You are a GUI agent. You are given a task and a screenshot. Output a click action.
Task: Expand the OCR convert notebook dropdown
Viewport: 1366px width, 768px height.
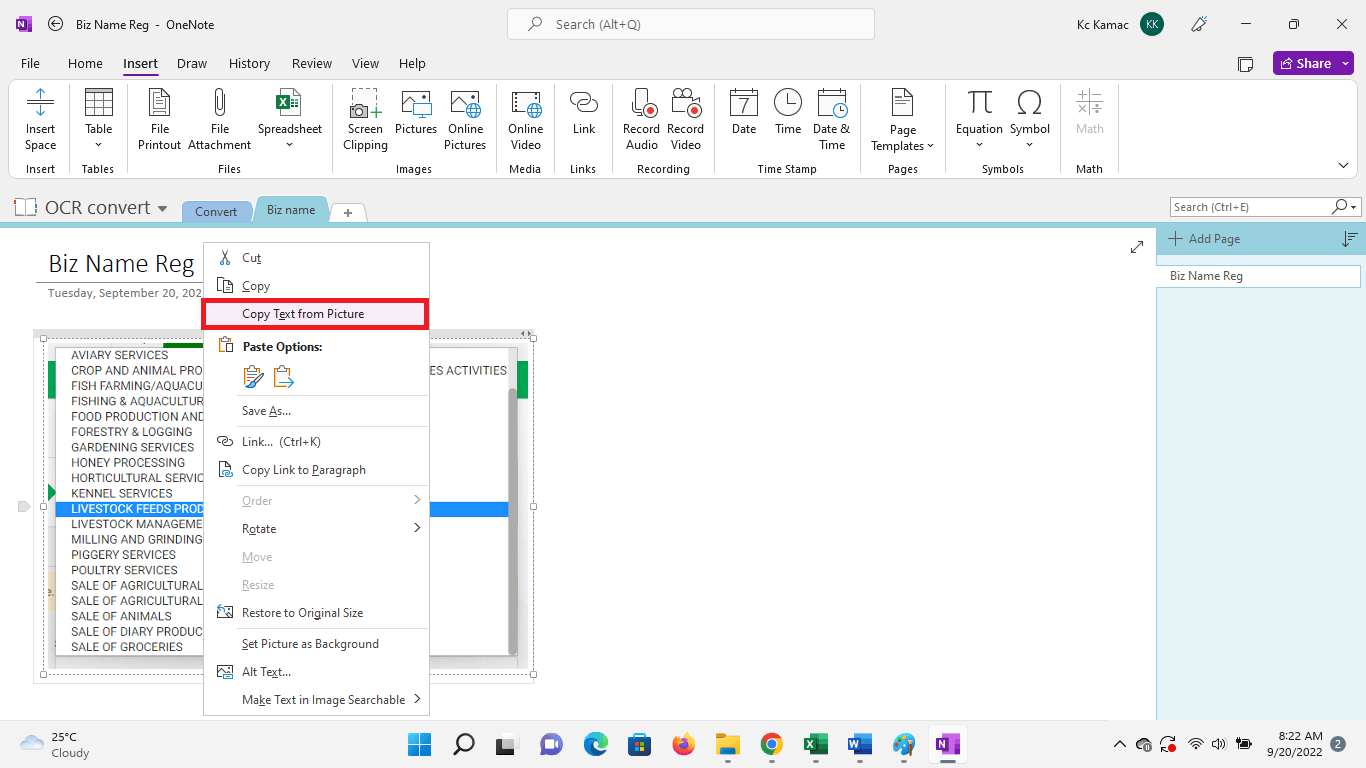pos(162,208)
